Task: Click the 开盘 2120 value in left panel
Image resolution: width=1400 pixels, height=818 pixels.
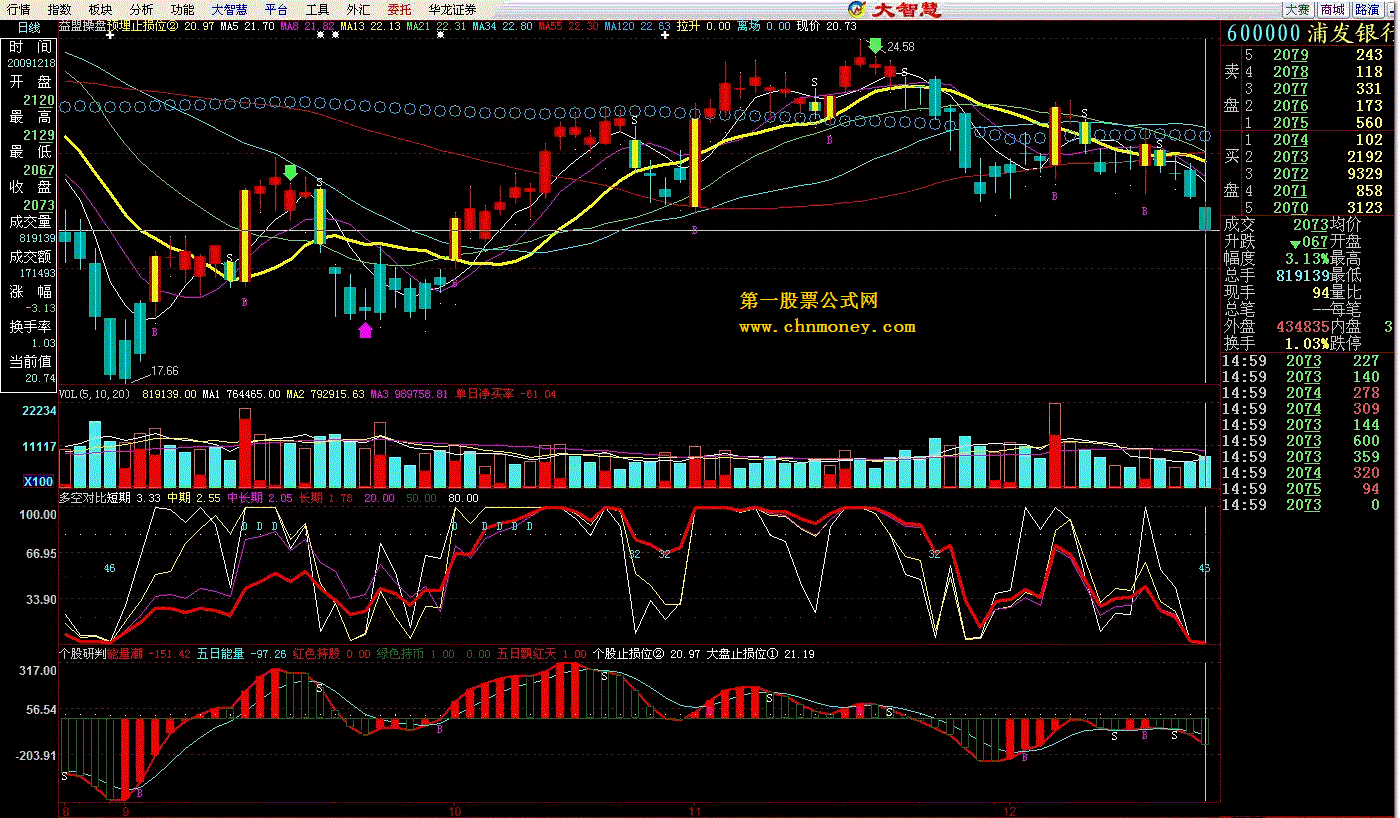Action: pos(39,100)
